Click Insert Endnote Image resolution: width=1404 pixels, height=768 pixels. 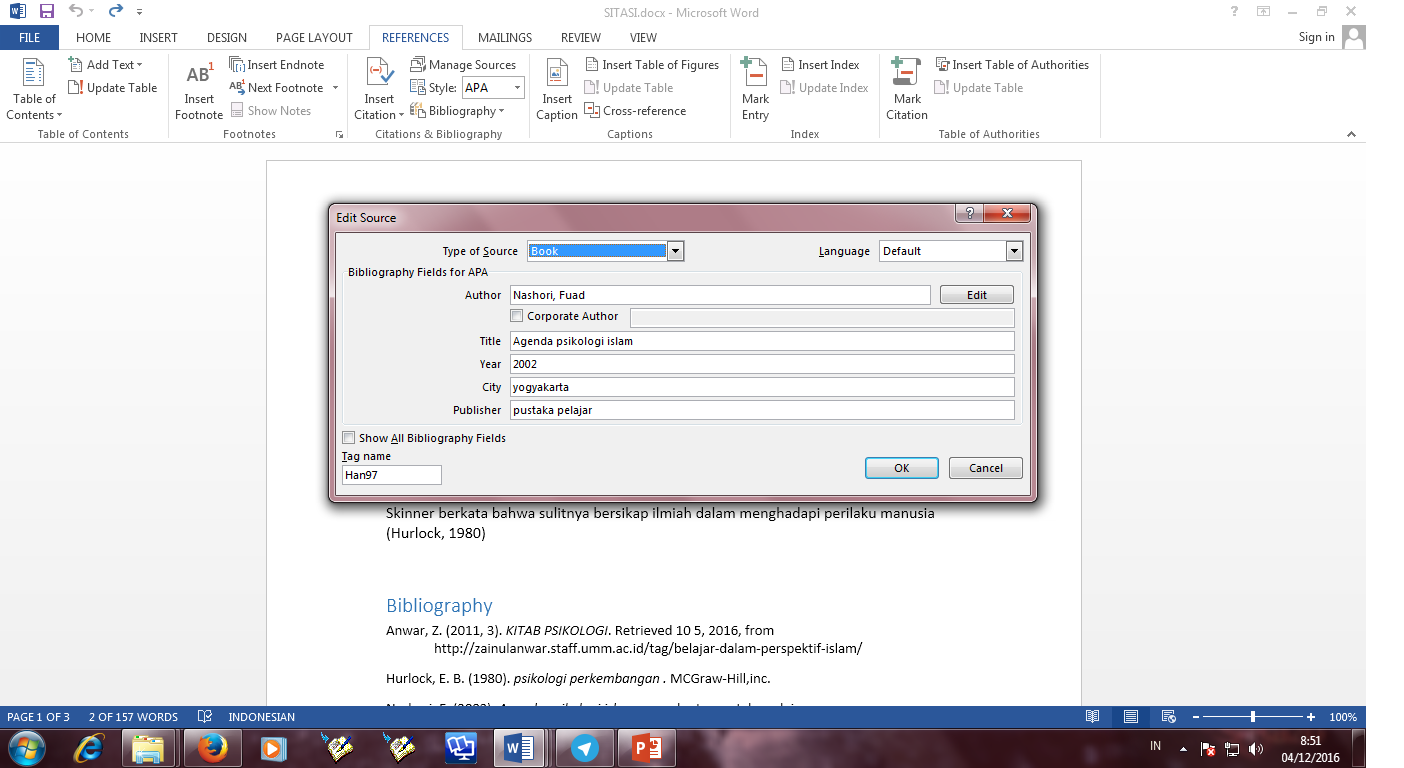pyautogui.click(x=277, y=65)
